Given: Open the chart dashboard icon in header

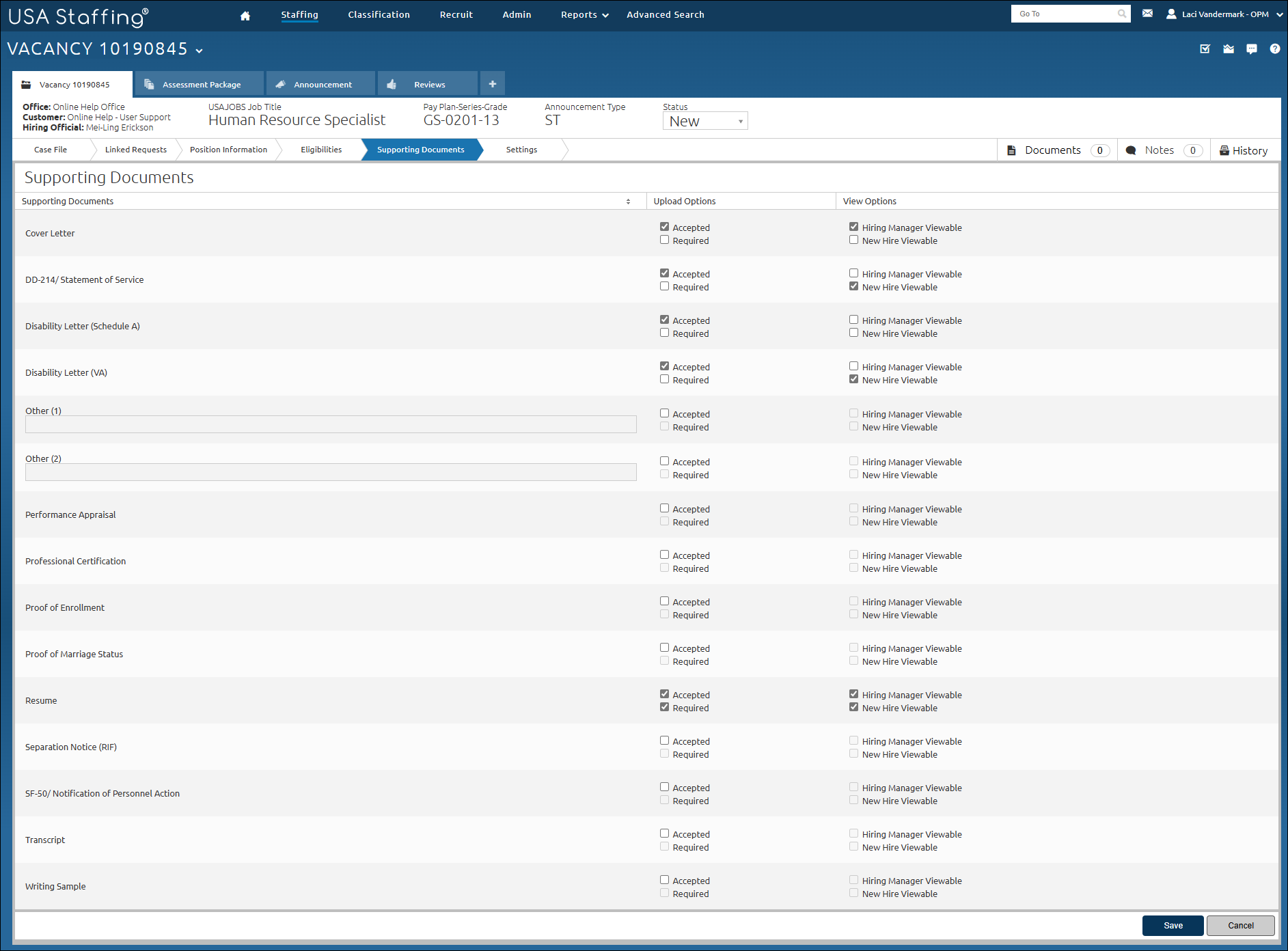Looking at the screenshot, I should pyautogui.click(x=1229, y=49).
